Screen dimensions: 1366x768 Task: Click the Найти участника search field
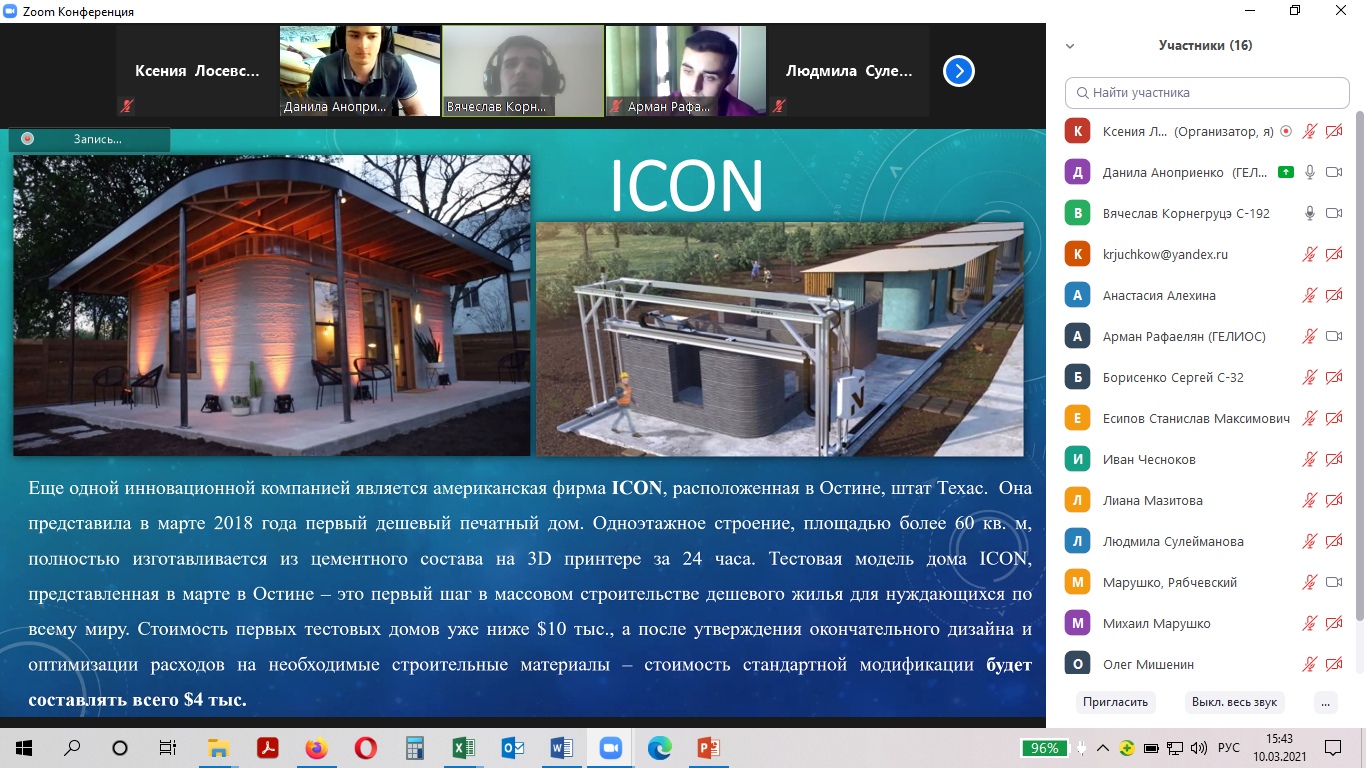point(1207,92)
